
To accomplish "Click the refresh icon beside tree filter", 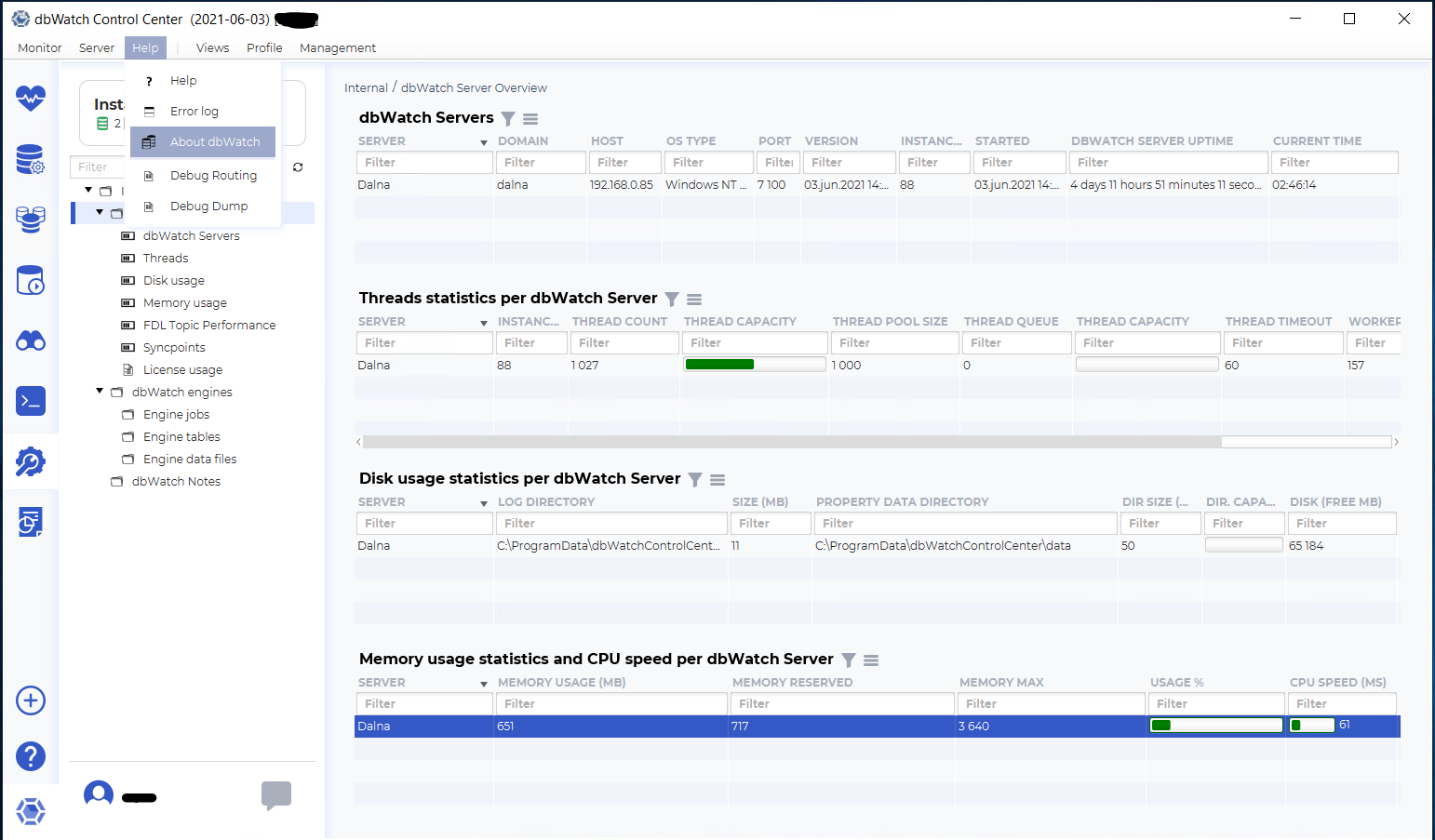I will [298, 167].
